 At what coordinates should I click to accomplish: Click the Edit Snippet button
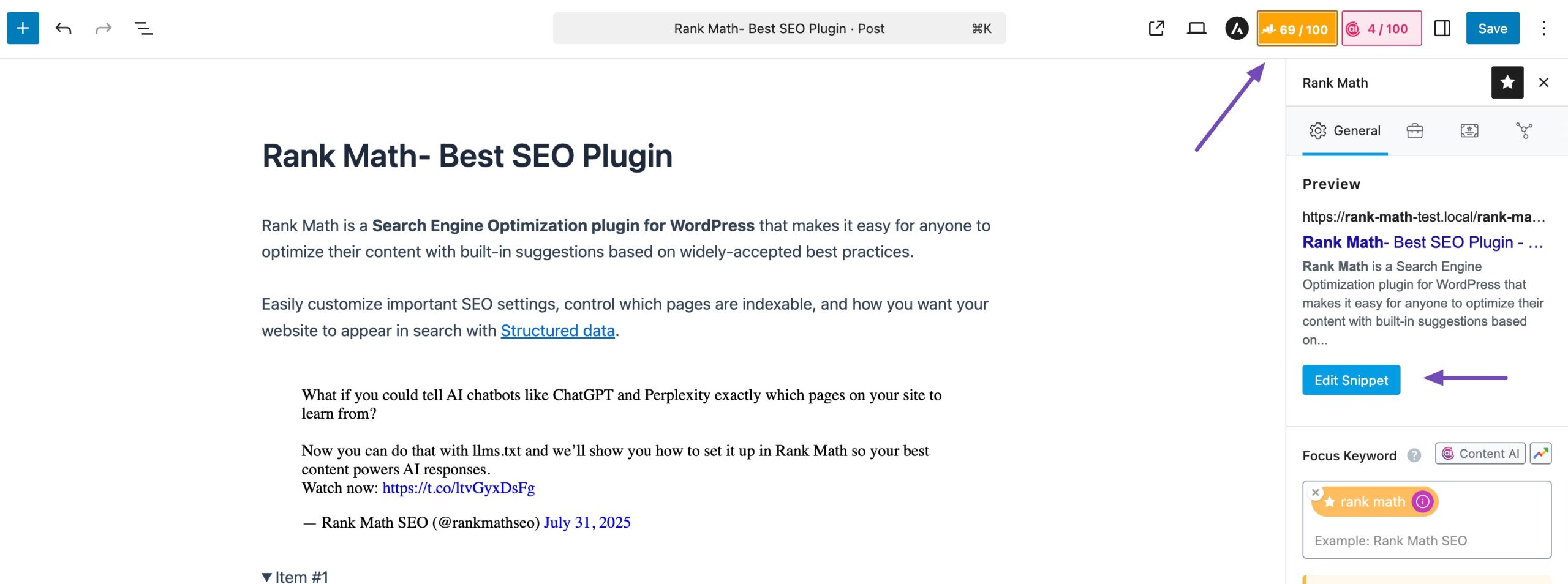[x=1351, y=380]
